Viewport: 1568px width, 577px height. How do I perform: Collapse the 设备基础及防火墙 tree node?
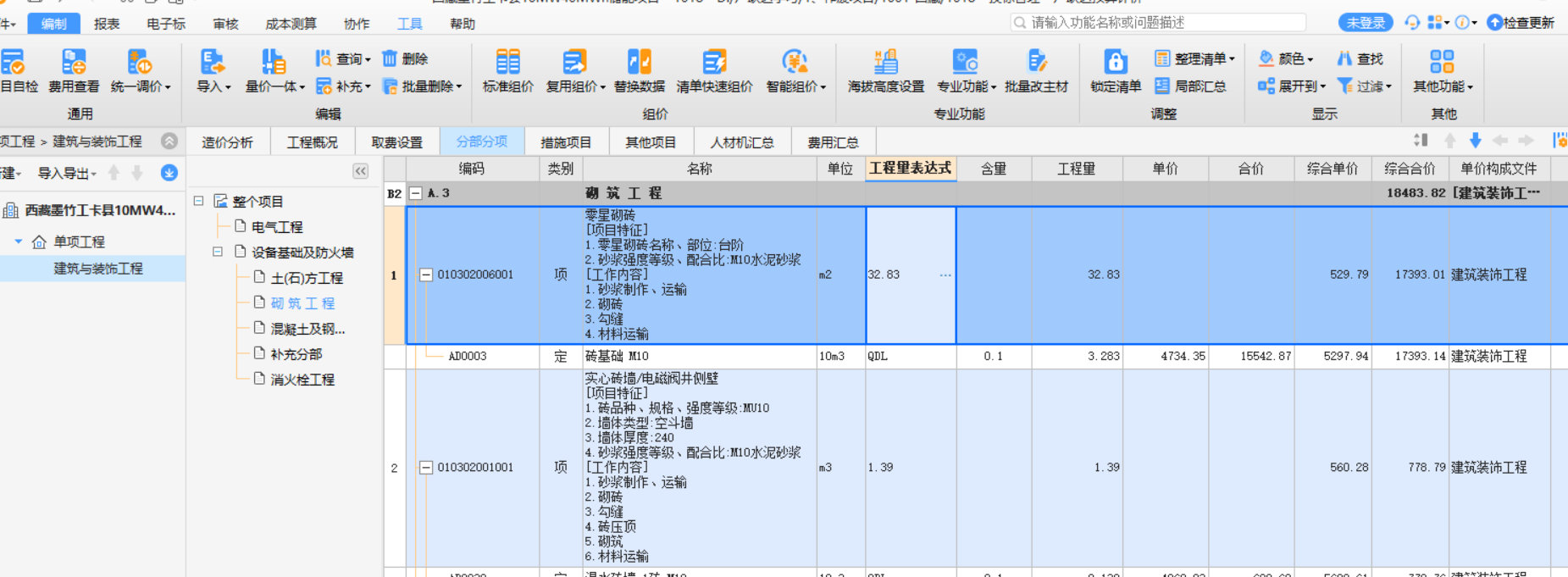(217, 252)
